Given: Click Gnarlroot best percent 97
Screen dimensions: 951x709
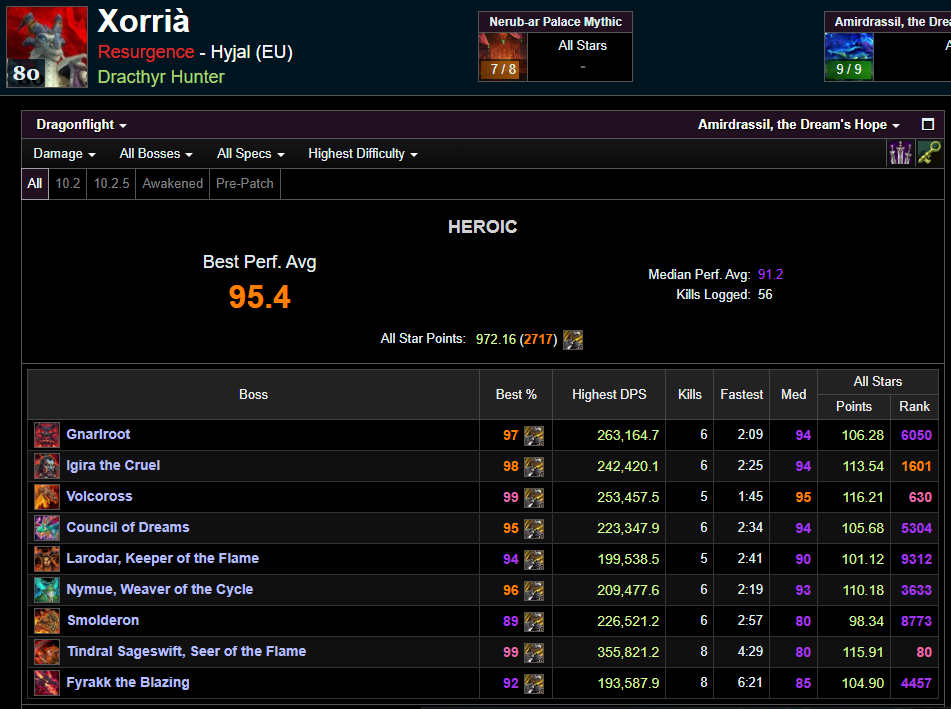Looking at the screenshot, I should (x=511, y=435).
